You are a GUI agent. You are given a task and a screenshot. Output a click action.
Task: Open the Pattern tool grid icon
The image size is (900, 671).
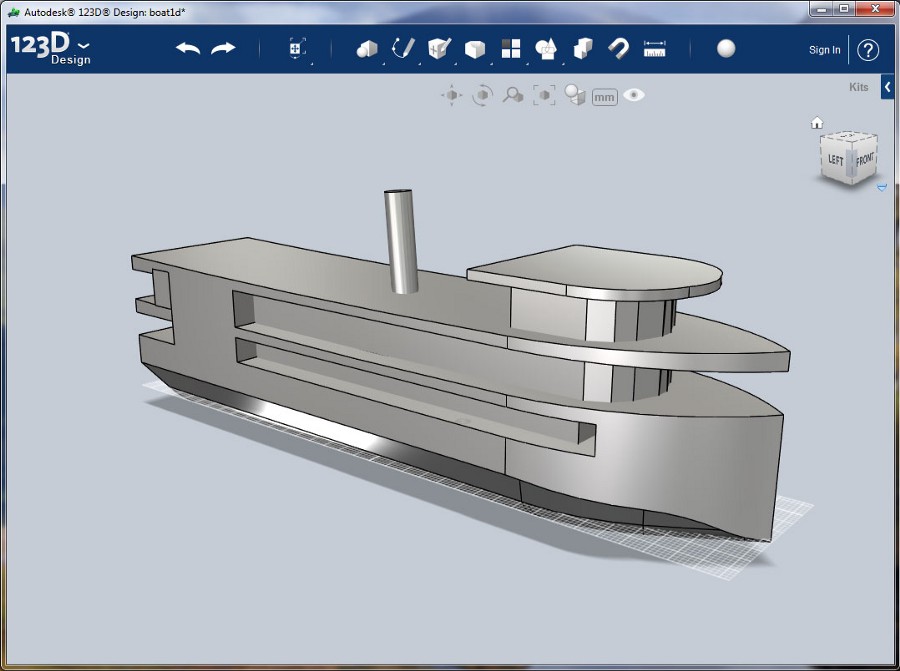pos(511,49)
